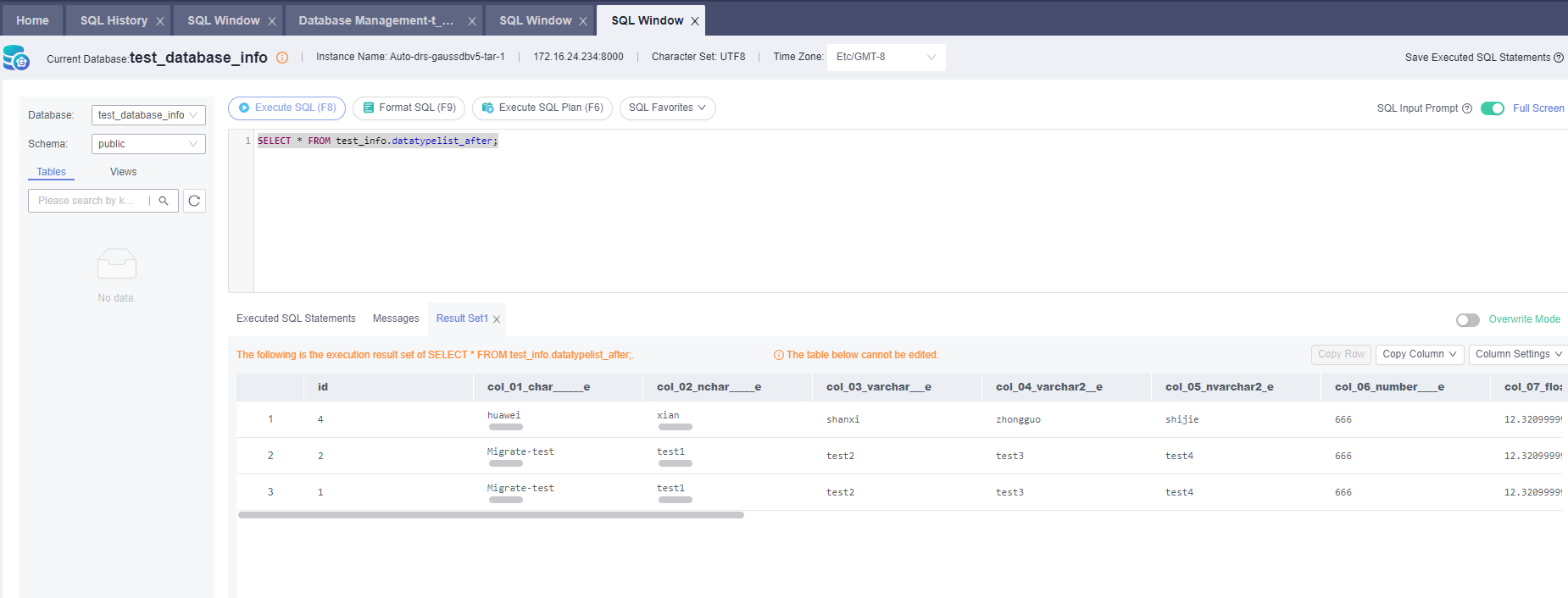
Task: Close the Result Set1 tab
Action: (x=497, y=319)
